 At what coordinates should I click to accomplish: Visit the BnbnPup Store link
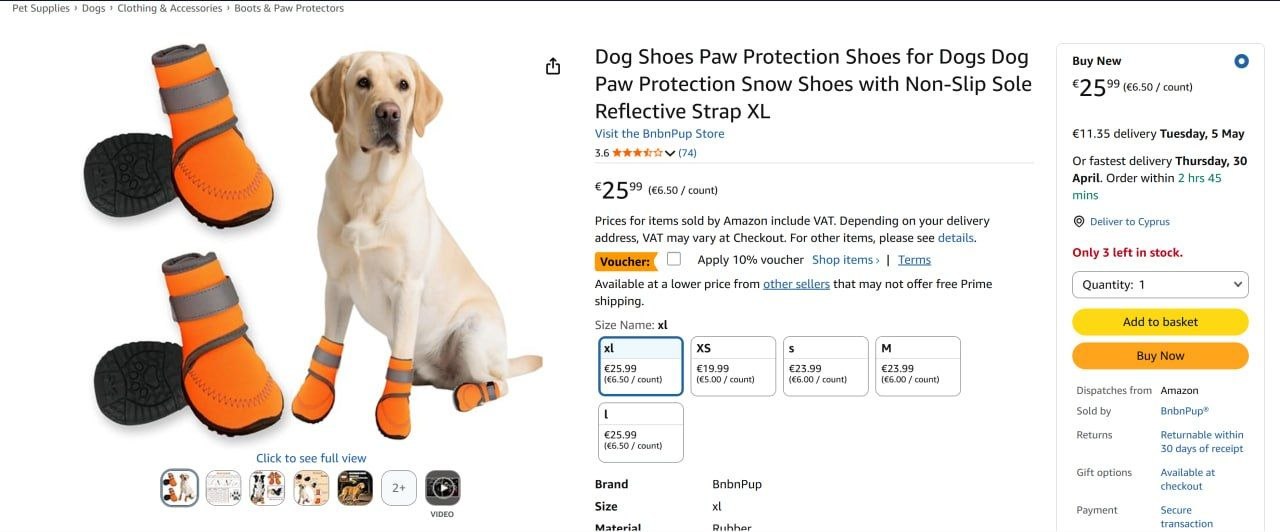coord(659,134)
